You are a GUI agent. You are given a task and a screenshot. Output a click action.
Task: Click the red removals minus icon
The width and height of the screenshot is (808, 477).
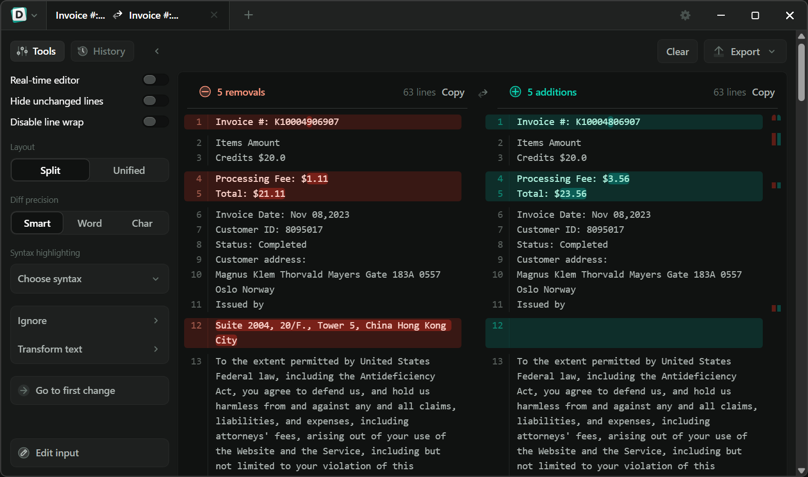pos(205,92)
